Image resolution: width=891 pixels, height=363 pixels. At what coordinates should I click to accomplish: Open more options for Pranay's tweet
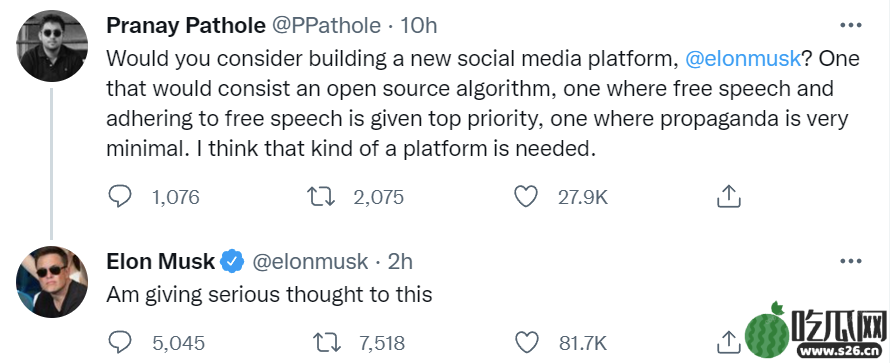click(851, 26)
